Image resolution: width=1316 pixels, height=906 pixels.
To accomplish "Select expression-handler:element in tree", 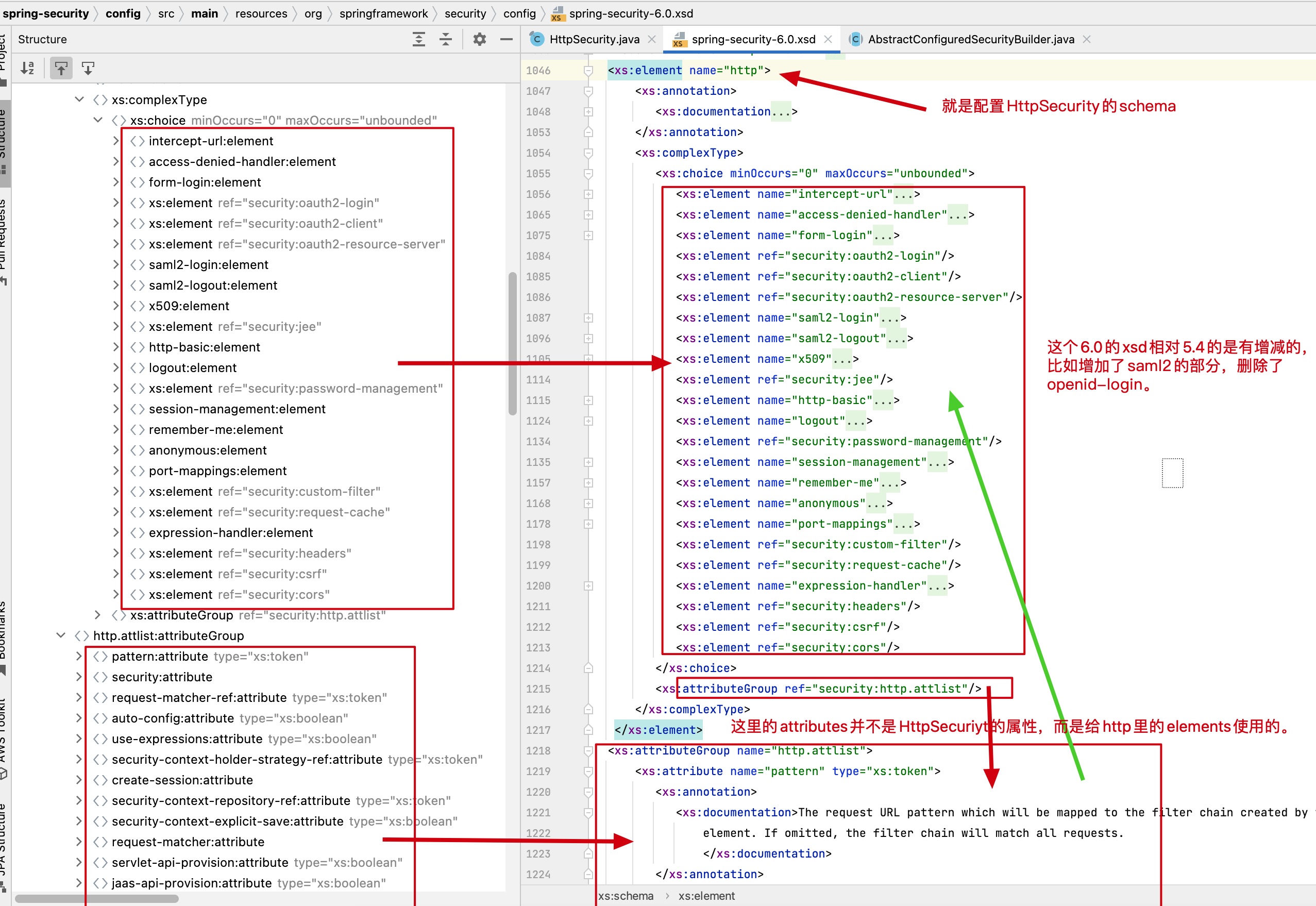I will (x=230, y=533).
